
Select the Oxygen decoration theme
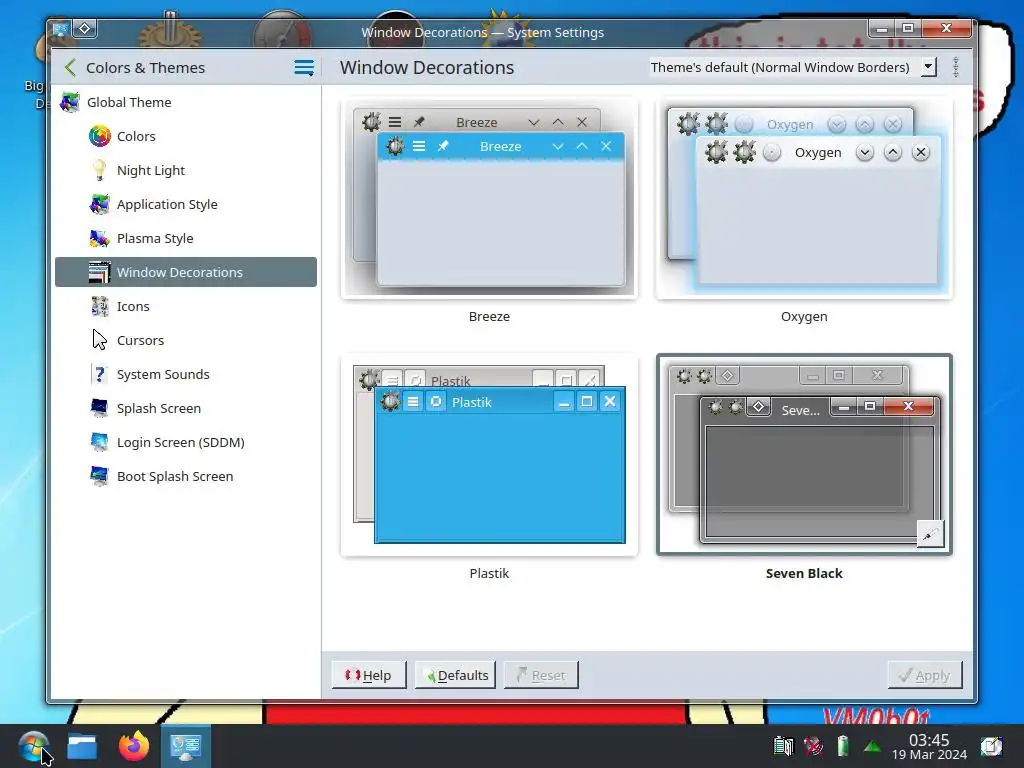[x=804, y=198]
